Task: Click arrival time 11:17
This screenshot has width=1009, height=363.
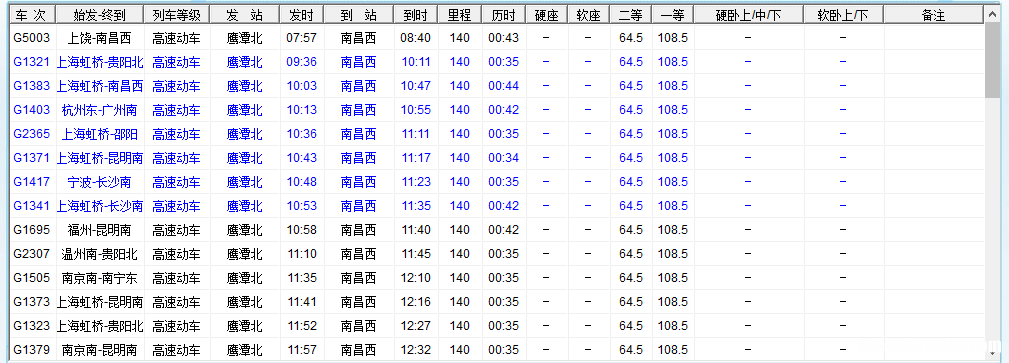Action: point(416,158)
